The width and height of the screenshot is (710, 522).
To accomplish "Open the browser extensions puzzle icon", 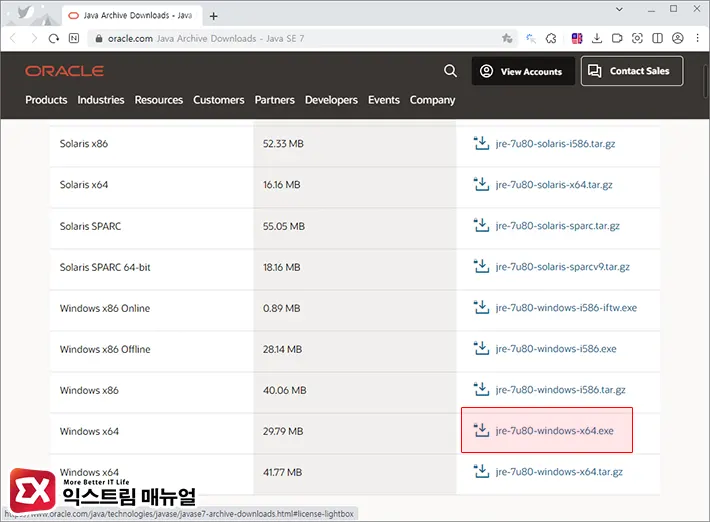I will point(550,38).
